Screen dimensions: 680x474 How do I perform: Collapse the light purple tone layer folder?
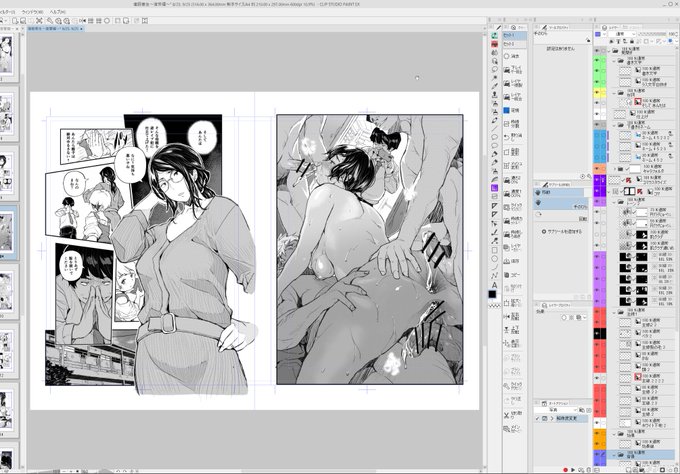[614, 201]
